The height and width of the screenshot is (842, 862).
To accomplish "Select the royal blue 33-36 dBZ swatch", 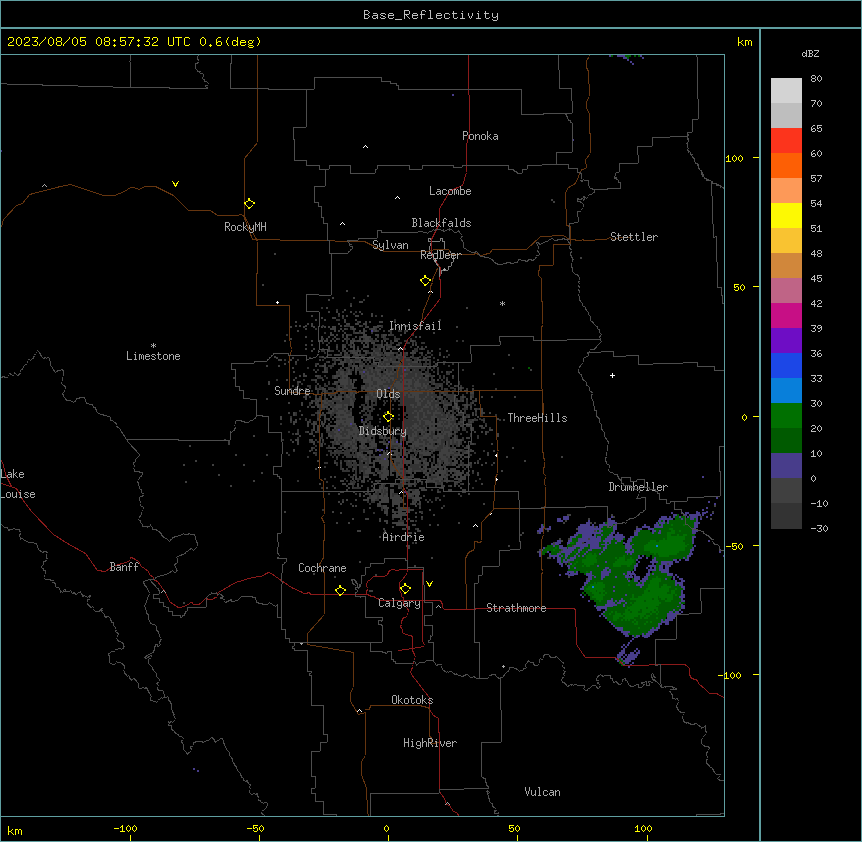I will coord(786,365).
